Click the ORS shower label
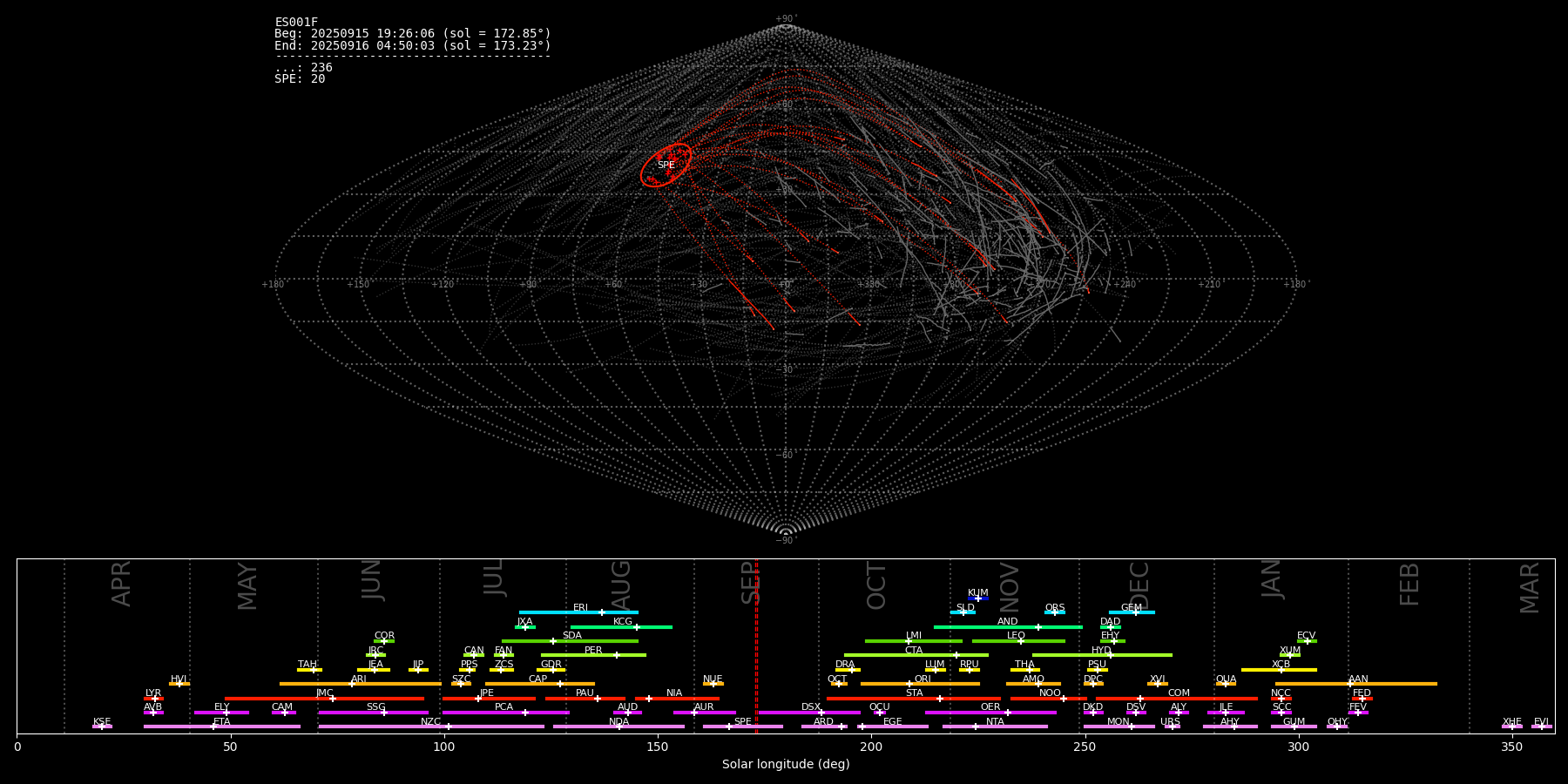The height and width of the screenshot is (784, 1568). pos(1055,608)
